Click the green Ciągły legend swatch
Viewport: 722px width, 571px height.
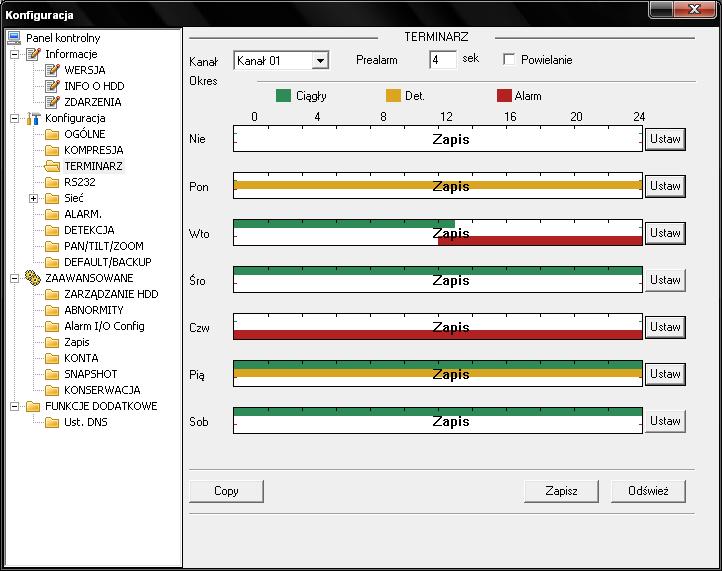tap(283, 97)
